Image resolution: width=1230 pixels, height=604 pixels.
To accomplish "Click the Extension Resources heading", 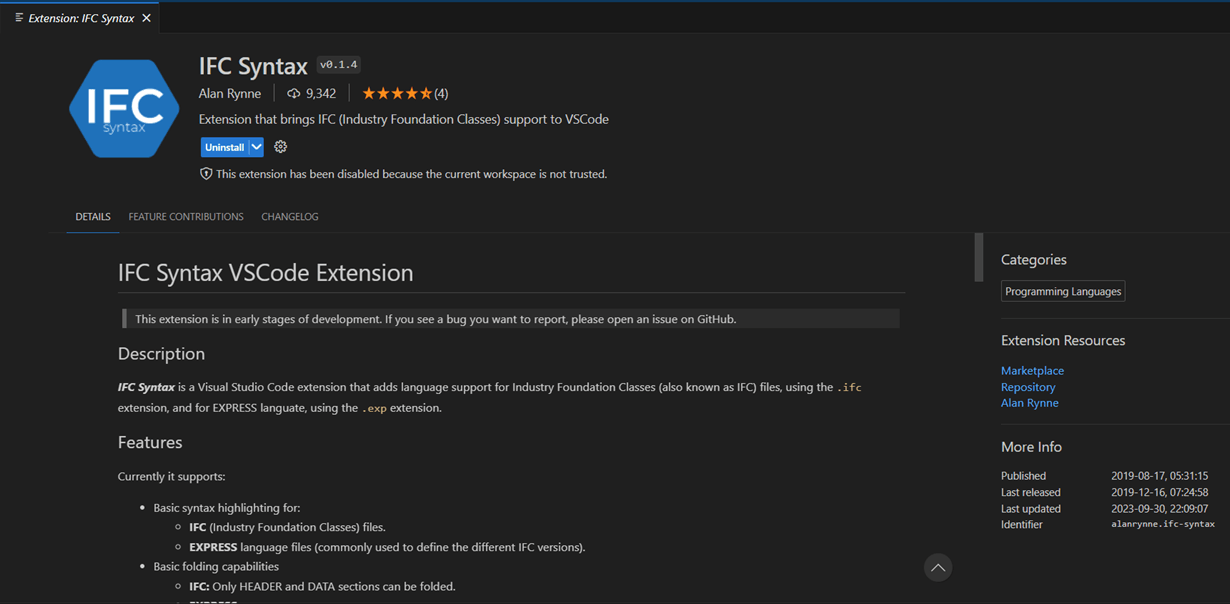I will [1063, 341].
